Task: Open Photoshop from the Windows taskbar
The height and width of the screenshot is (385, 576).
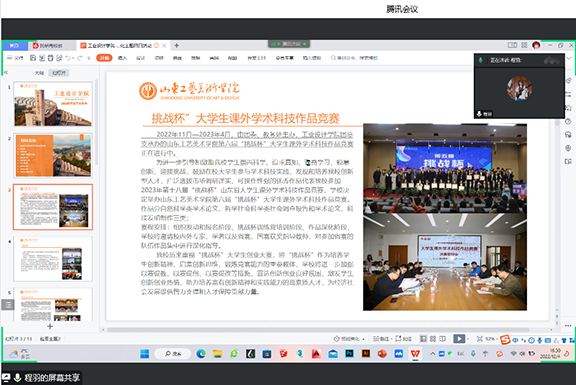Action: coord(349,353)
